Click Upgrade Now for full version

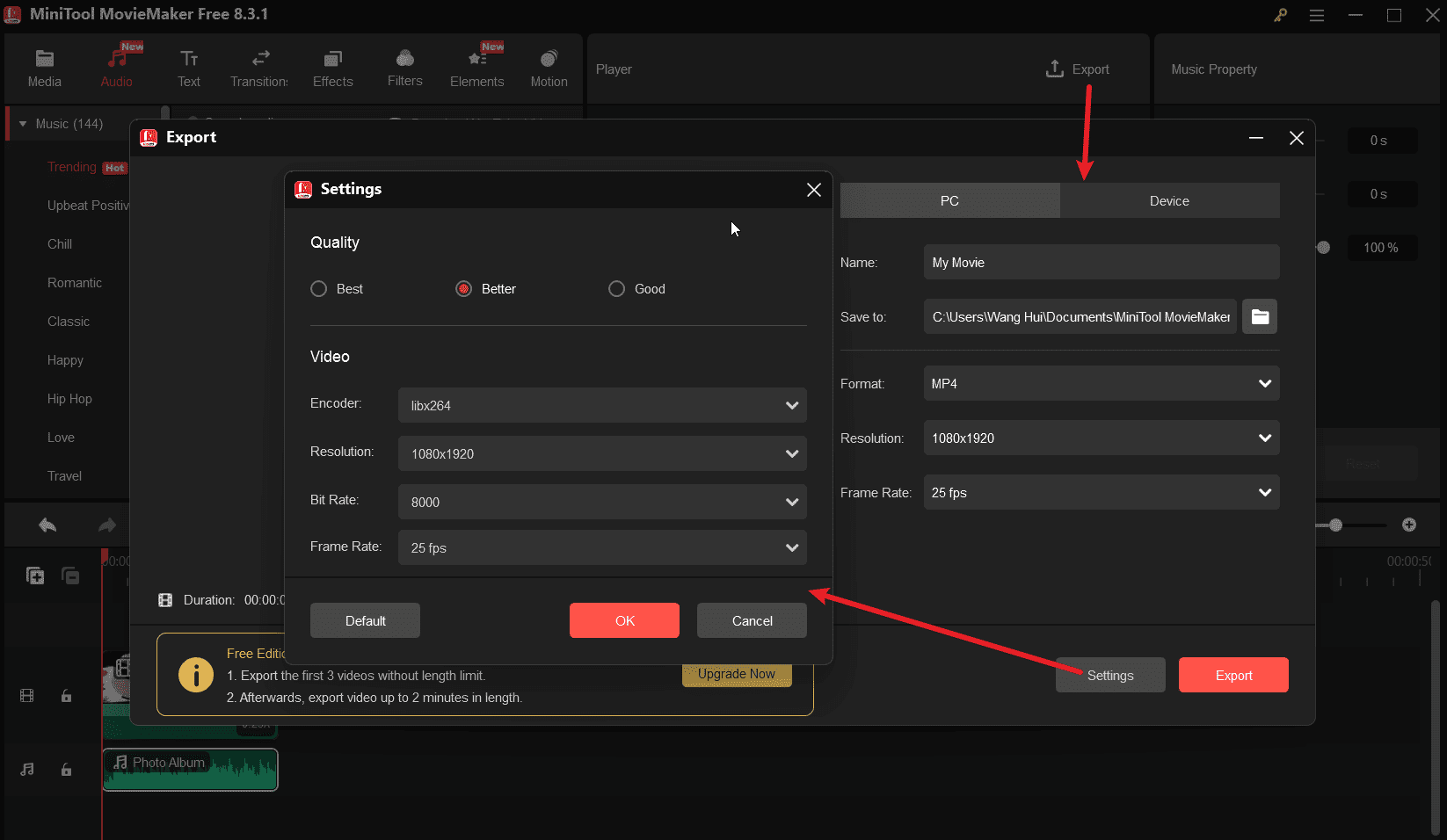[x=736, y=674]
